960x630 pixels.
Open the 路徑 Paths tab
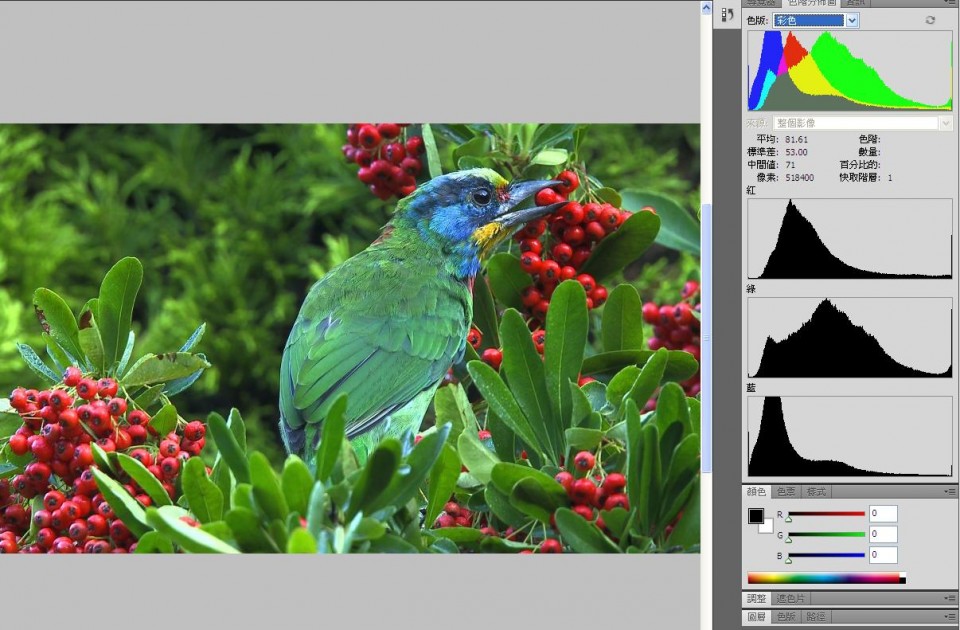(x=816, y=617)
